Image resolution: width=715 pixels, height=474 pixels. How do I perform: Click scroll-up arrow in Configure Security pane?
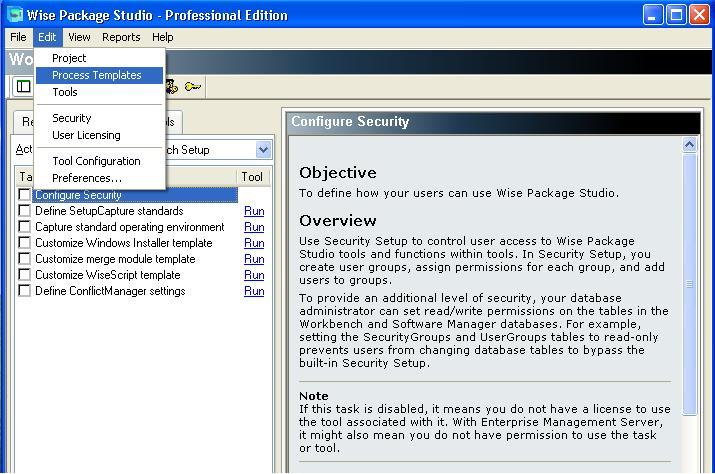pyautogui.click(x=689, y=145)
